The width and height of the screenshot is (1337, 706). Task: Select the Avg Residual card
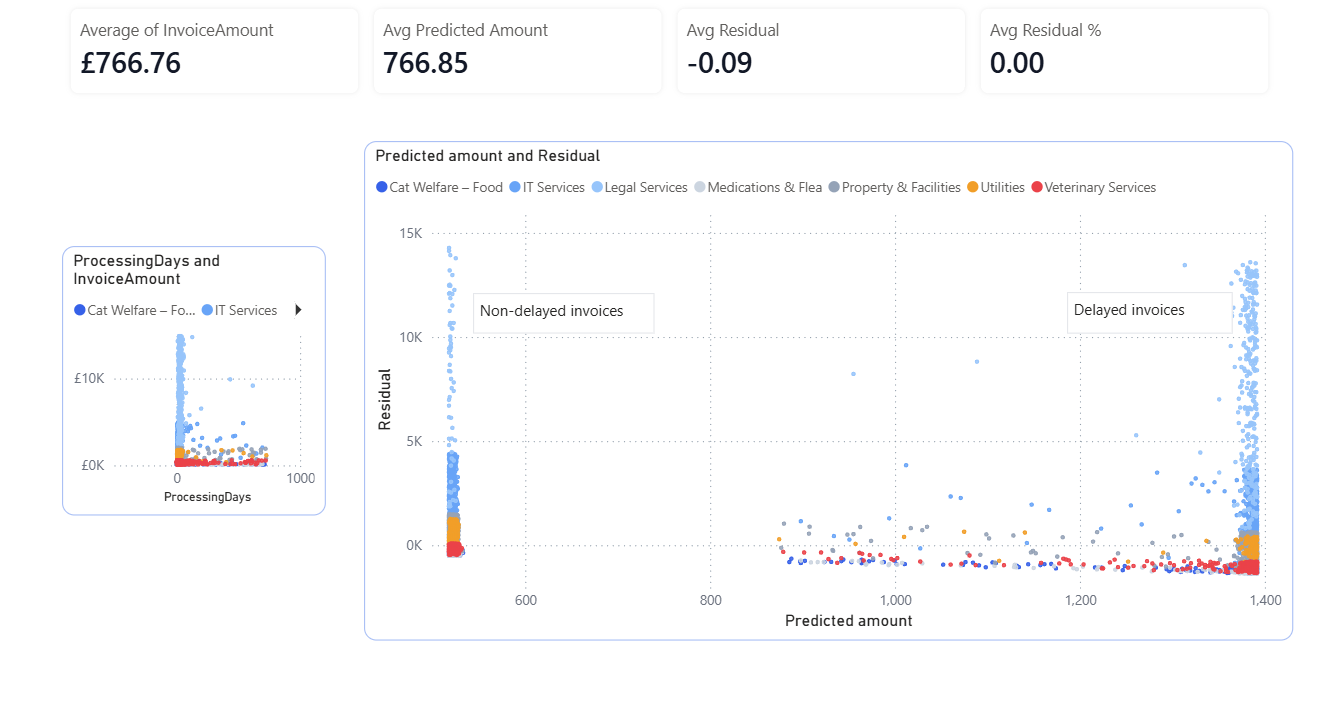point(820,51)
